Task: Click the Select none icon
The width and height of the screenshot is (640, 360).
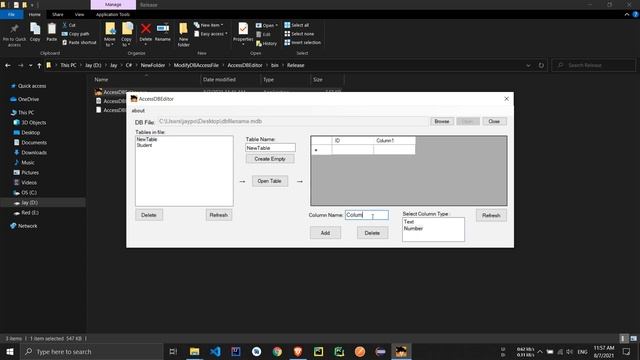Action: click(x=287, y=34)
